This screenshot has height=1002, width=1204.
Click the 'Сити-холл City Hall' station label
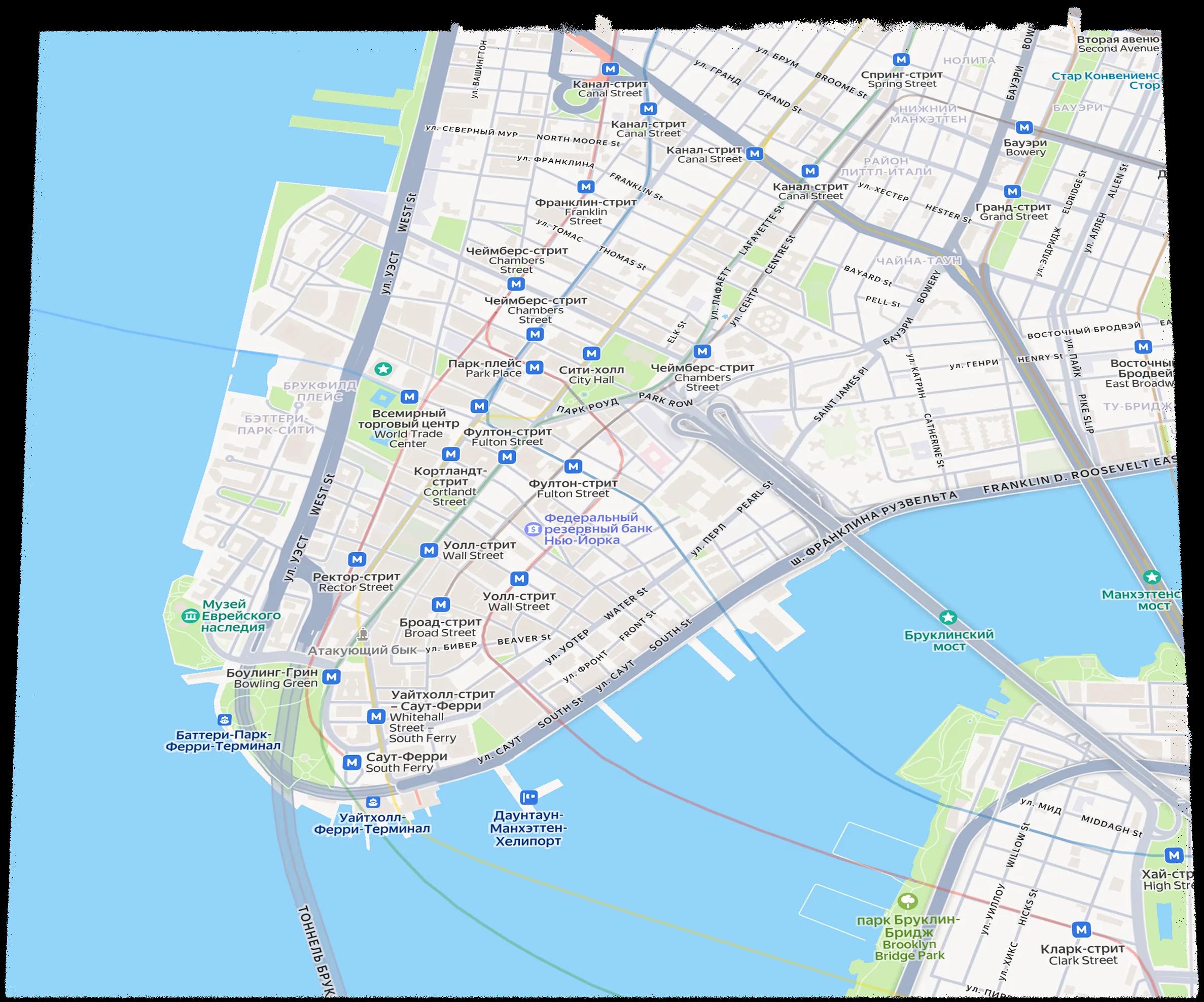coord(591,375)
